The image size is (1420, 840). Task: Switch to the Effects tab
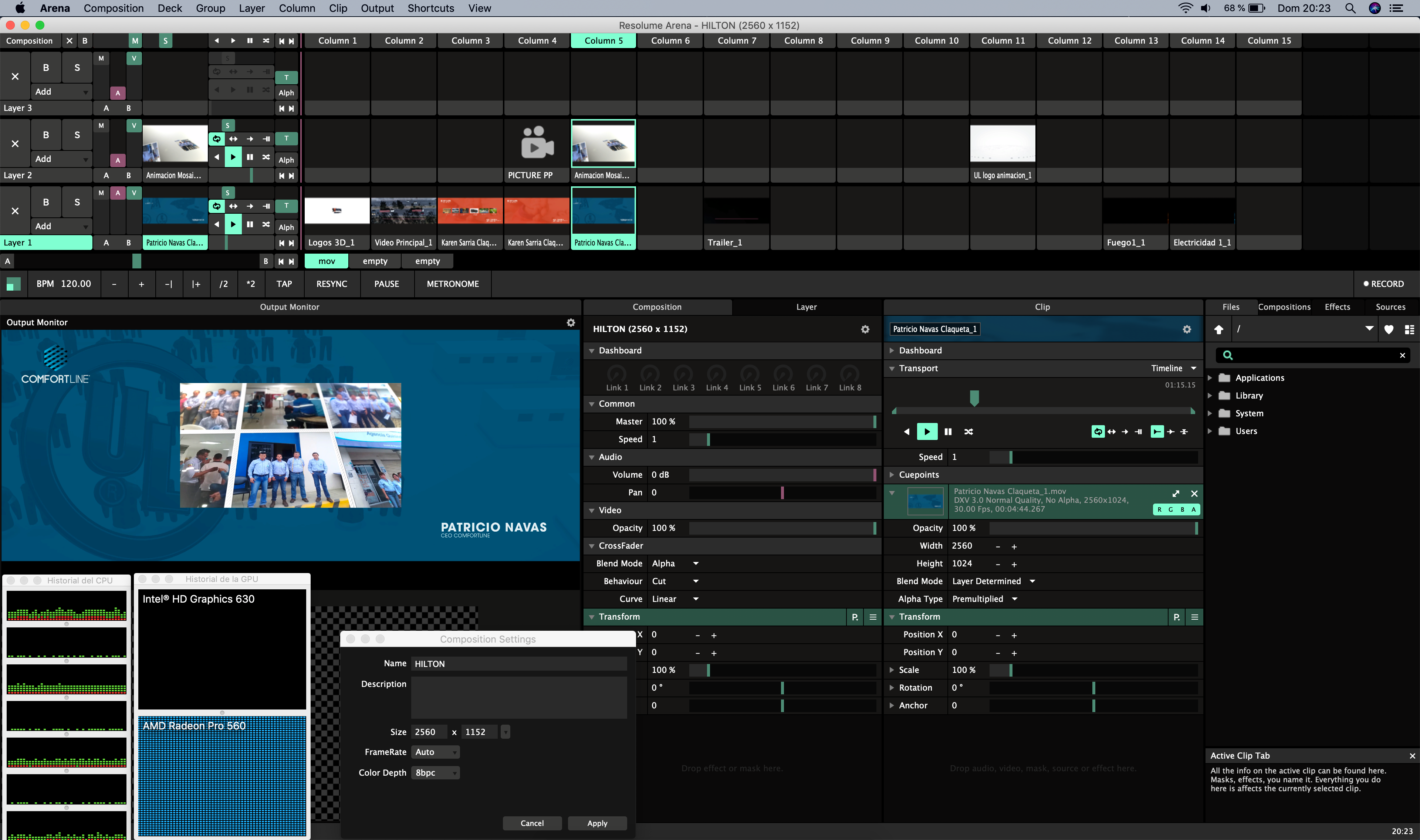pyautogui.click(x=1337, y=307)
